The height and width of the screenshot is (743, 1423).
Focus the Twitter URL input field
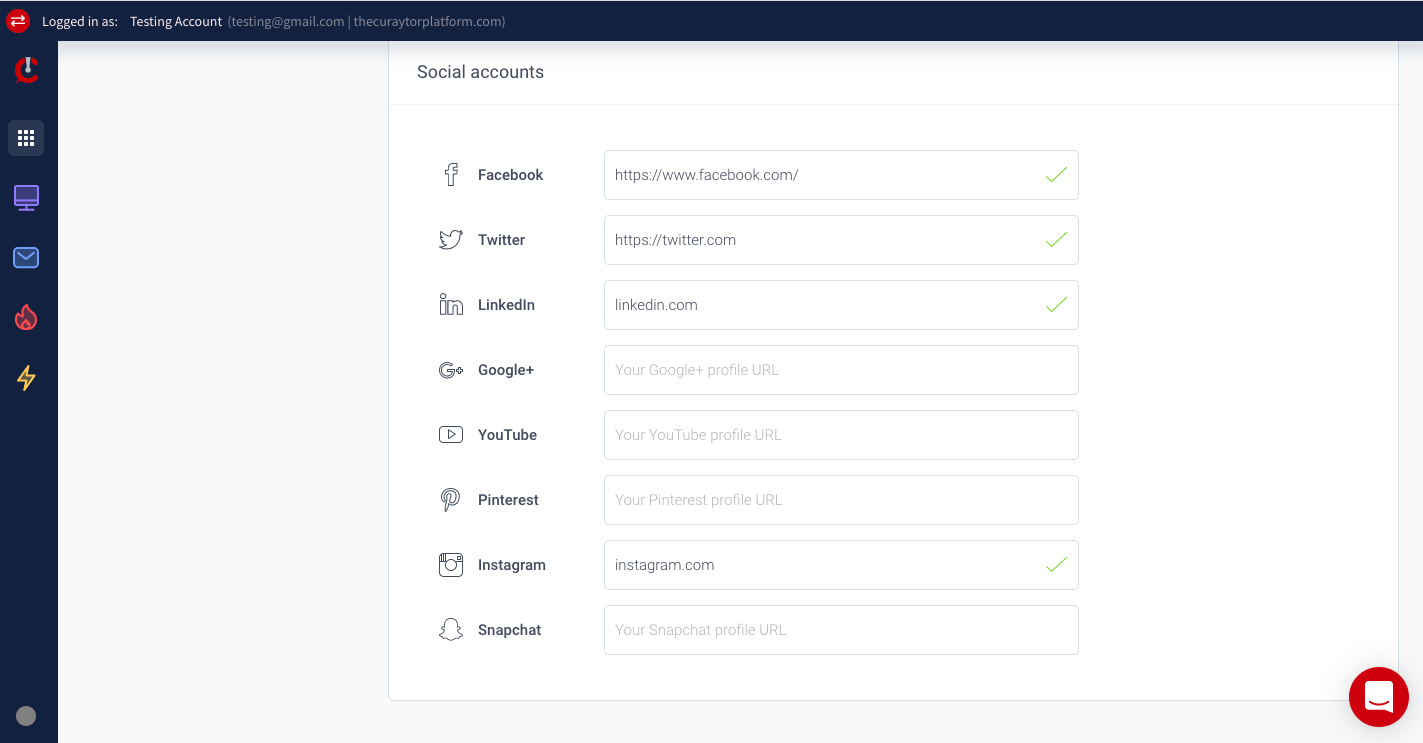click(x=841, y=240)
